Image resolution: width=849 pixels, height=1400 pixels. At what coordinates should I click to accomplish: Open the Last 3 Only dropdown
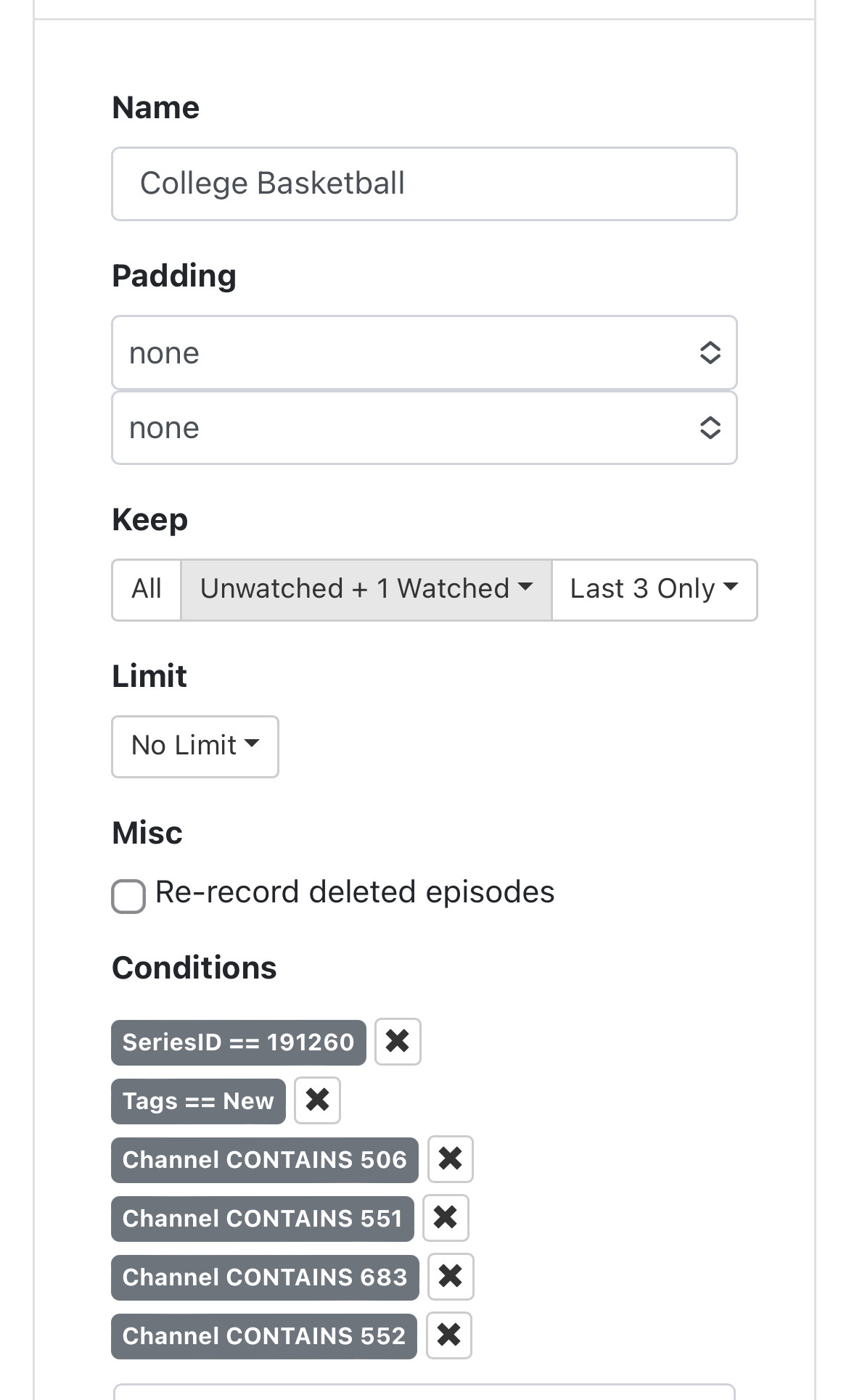tap(654, 589)
